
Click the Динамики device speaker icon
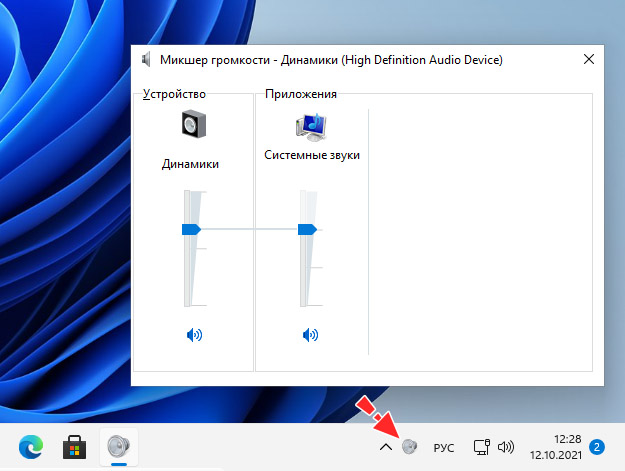coord(194,124)
